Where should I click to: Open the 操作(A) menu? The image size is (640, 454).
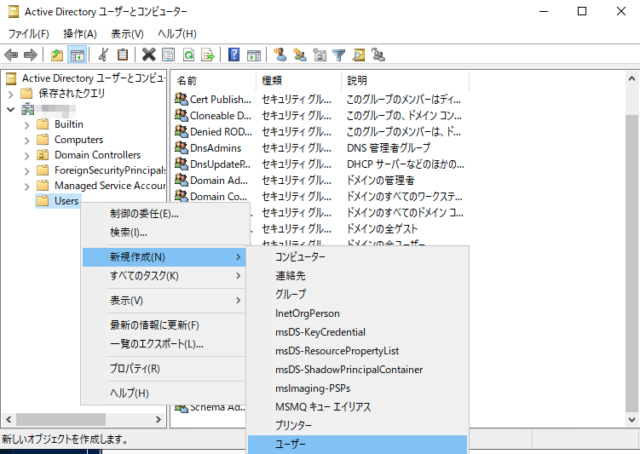pyautogui.click(x=80, y=34)
